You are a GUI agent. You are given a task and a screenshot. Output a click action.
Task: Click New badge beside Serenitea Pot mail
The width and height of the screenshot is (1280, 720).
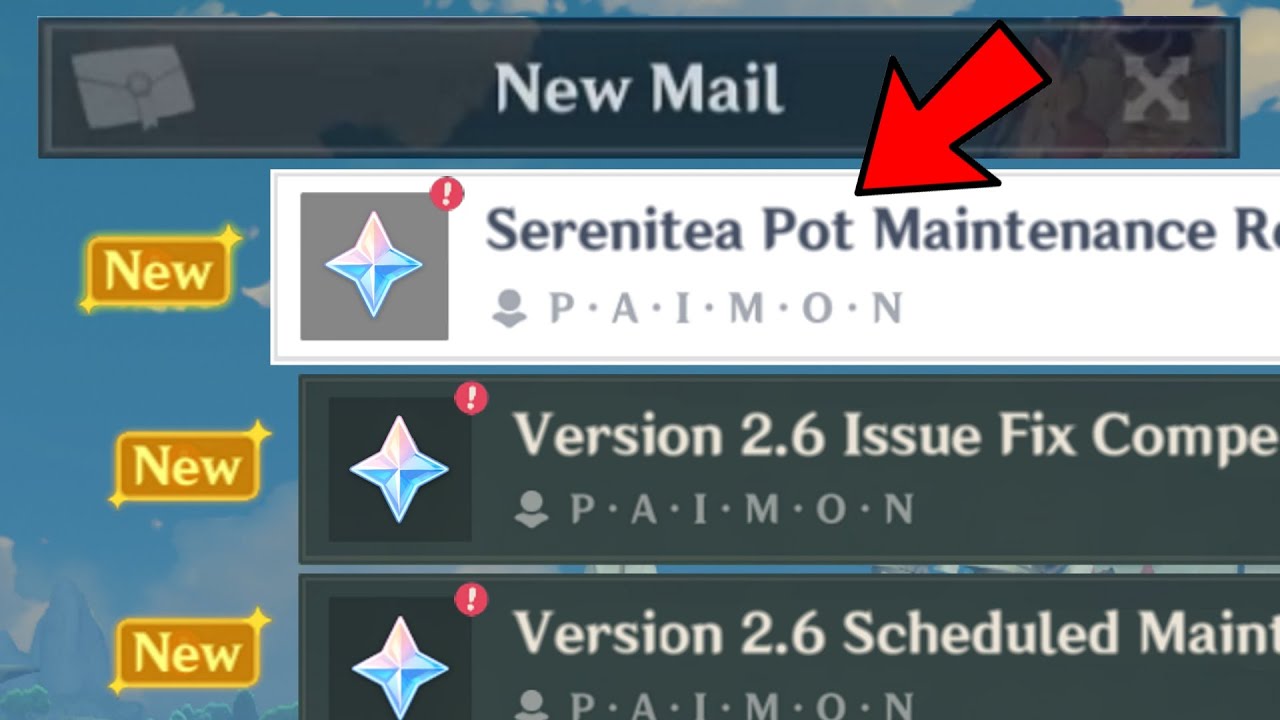(x=160, y=270)
